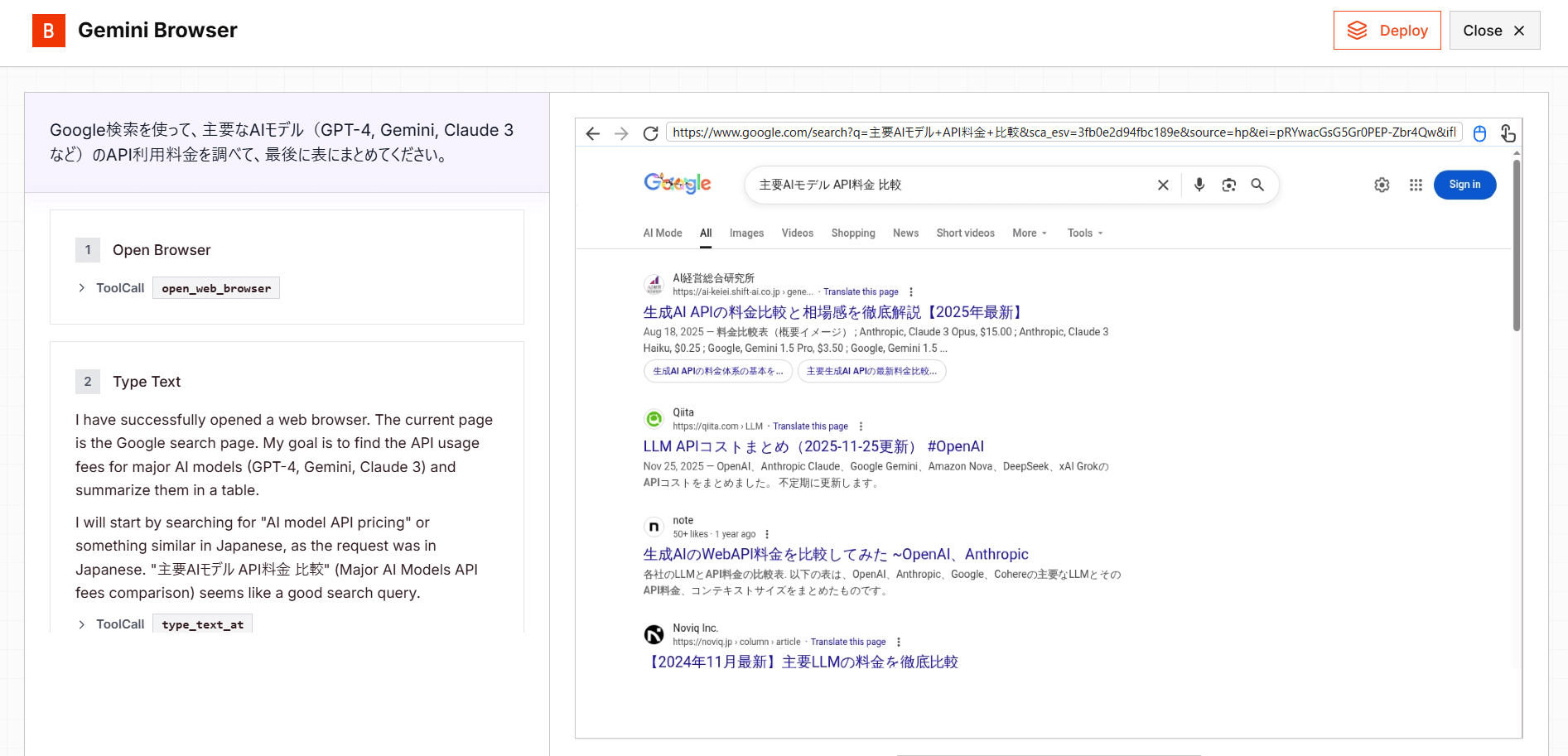
Task: Open Google quick settings gear
Action: [x=1382, y=185]
